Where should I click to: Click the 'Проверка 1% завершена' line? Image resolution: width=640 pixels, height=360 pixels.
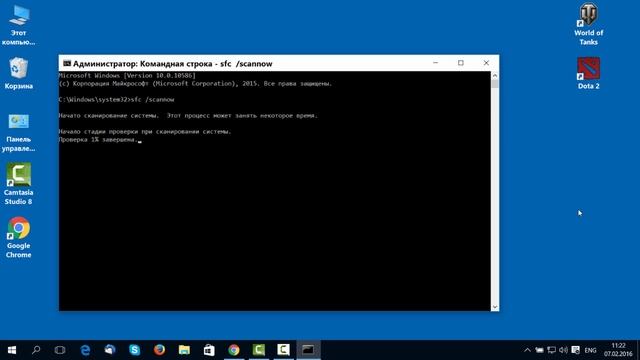tap(98, 140)
